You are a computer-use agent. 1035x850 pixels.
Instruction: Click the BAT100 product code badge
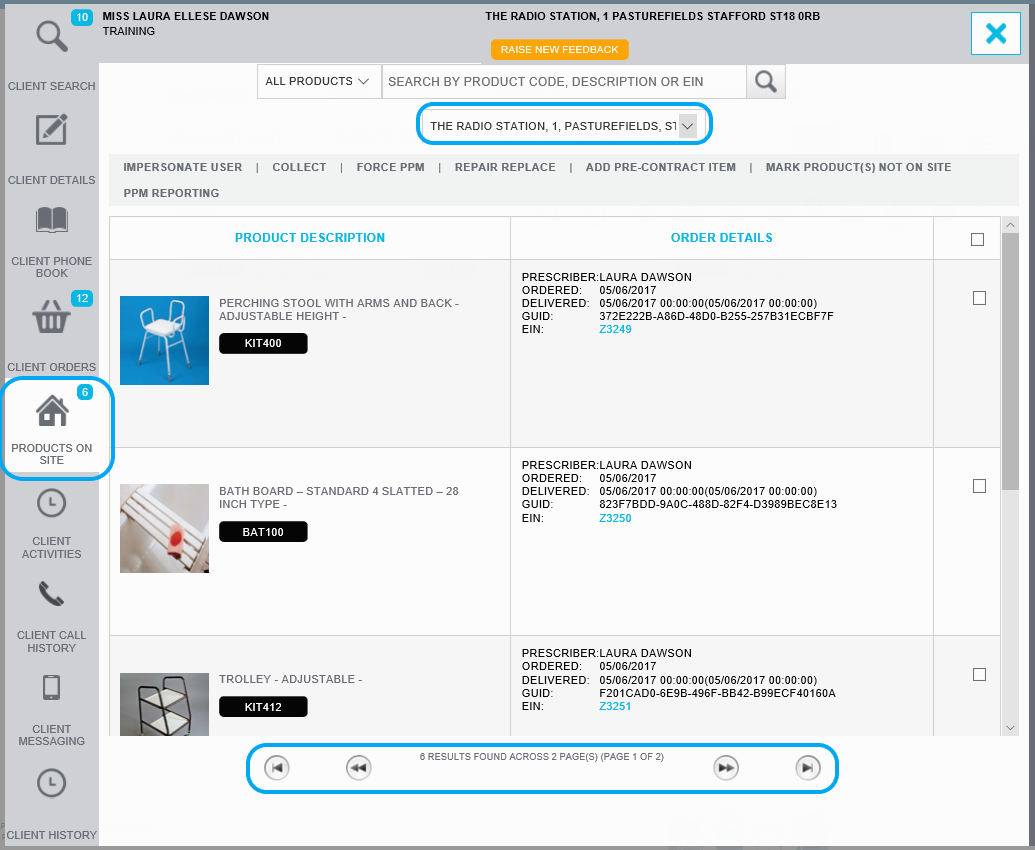(x=263, y=532)
